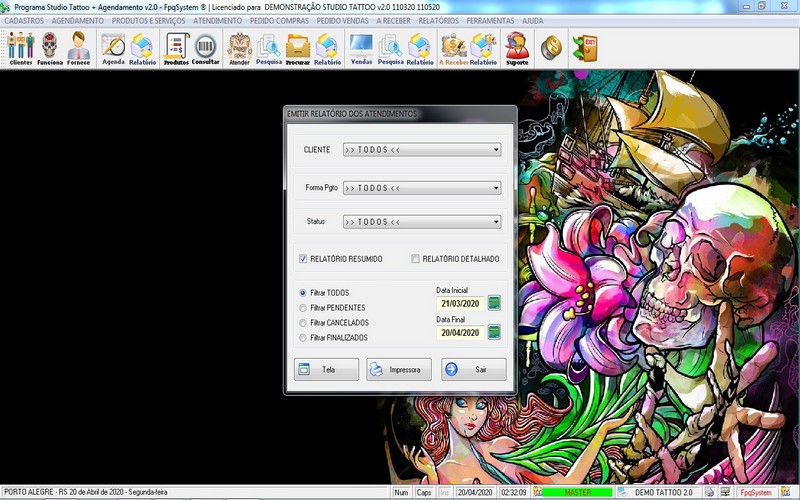The height and width of the screenshot is (500, 800).
Task: Open the AJUDA menu
Action: coord(533,21)
